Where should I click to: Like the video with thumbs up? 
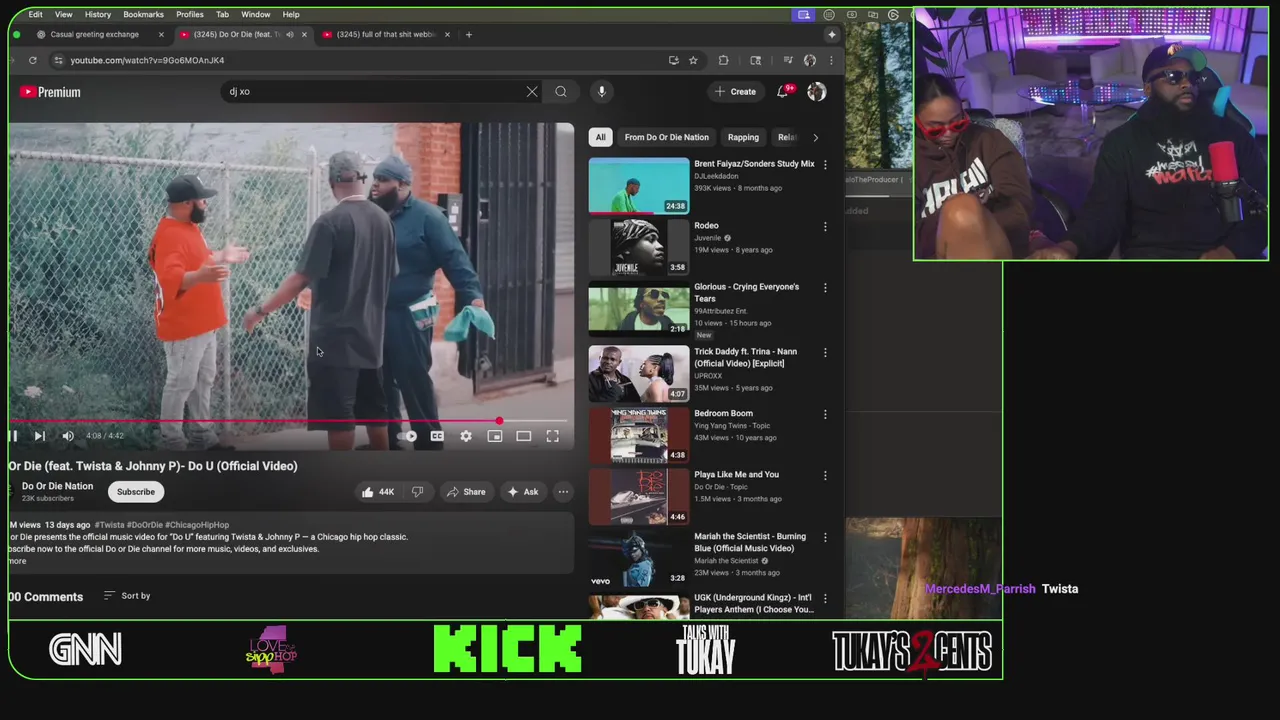click(x=378, y=492)
